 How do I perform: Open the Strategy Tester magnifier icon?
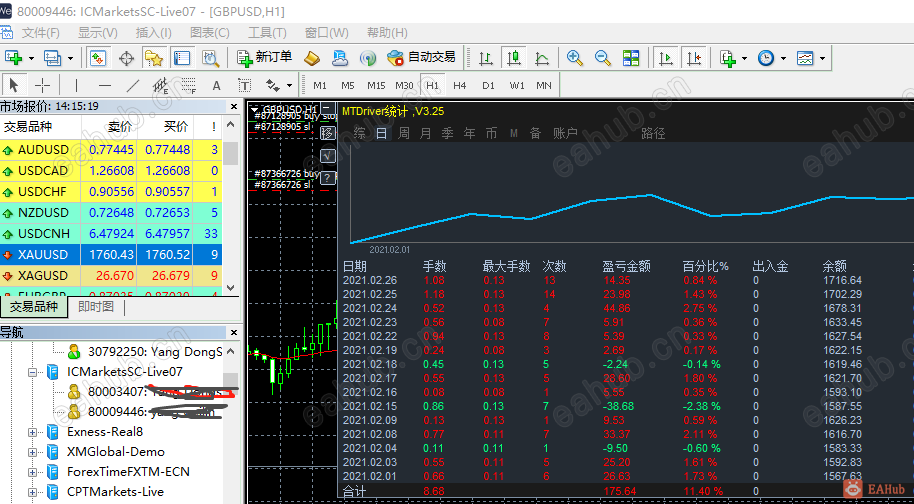[x=210, y=58]
